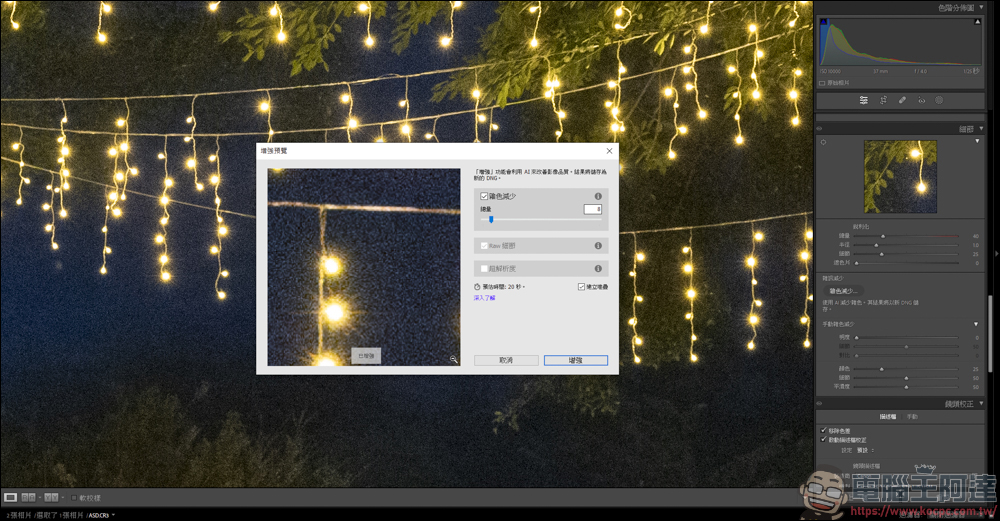Image resolution: width=1000 pixels, height=521 pixels.
Task: Click 雜色減少... AI denoise button
Action: coord(842,291)
